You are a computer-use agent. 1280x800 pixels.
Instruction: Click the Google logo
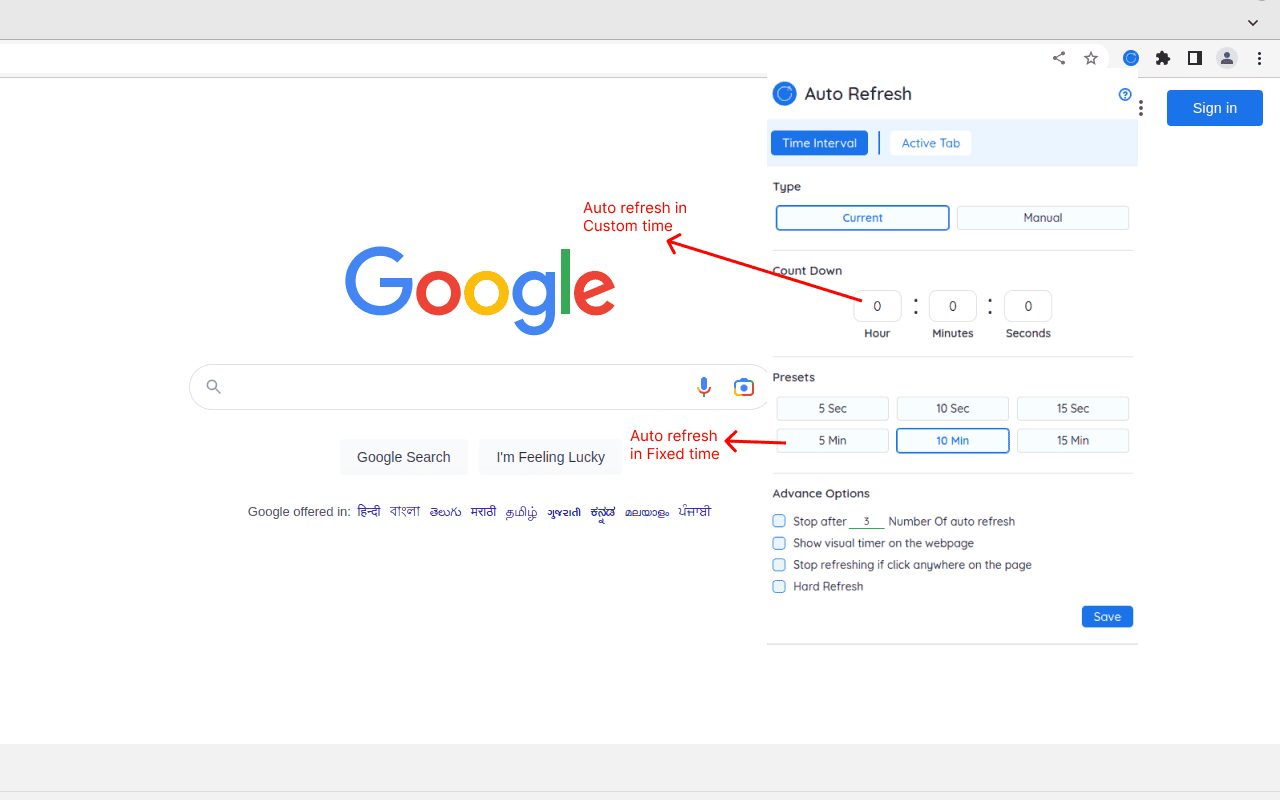[480, 290]
